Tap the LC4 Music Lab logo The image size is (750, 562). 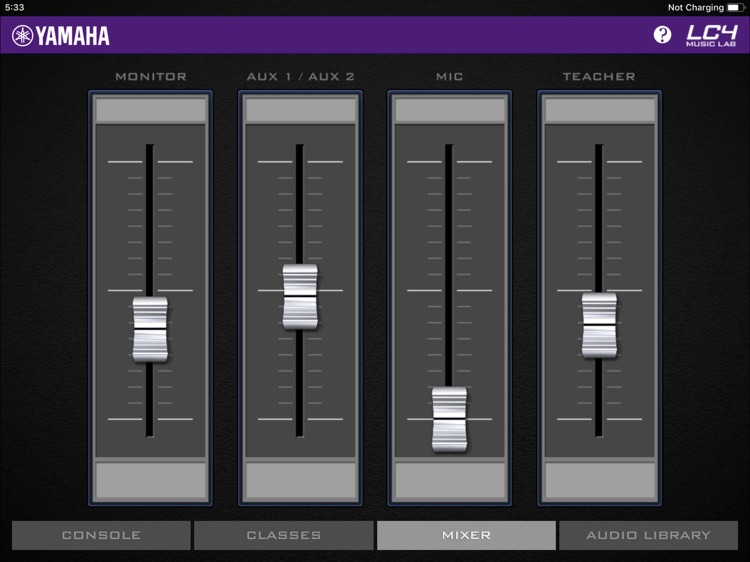pos(712,35)
